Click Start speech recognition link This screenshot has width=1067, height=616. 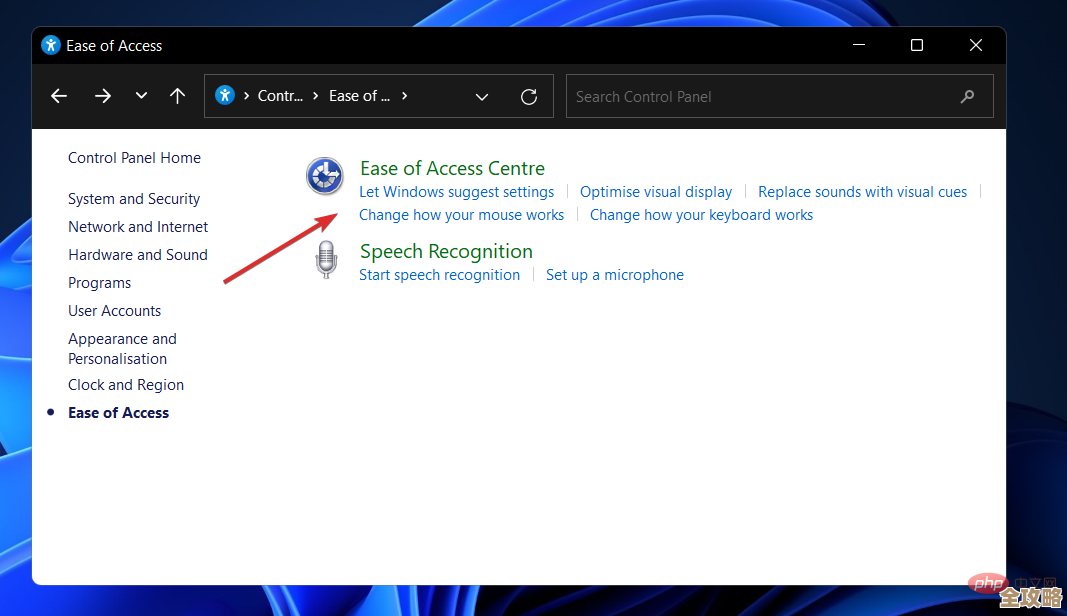(x=439, y=275)
